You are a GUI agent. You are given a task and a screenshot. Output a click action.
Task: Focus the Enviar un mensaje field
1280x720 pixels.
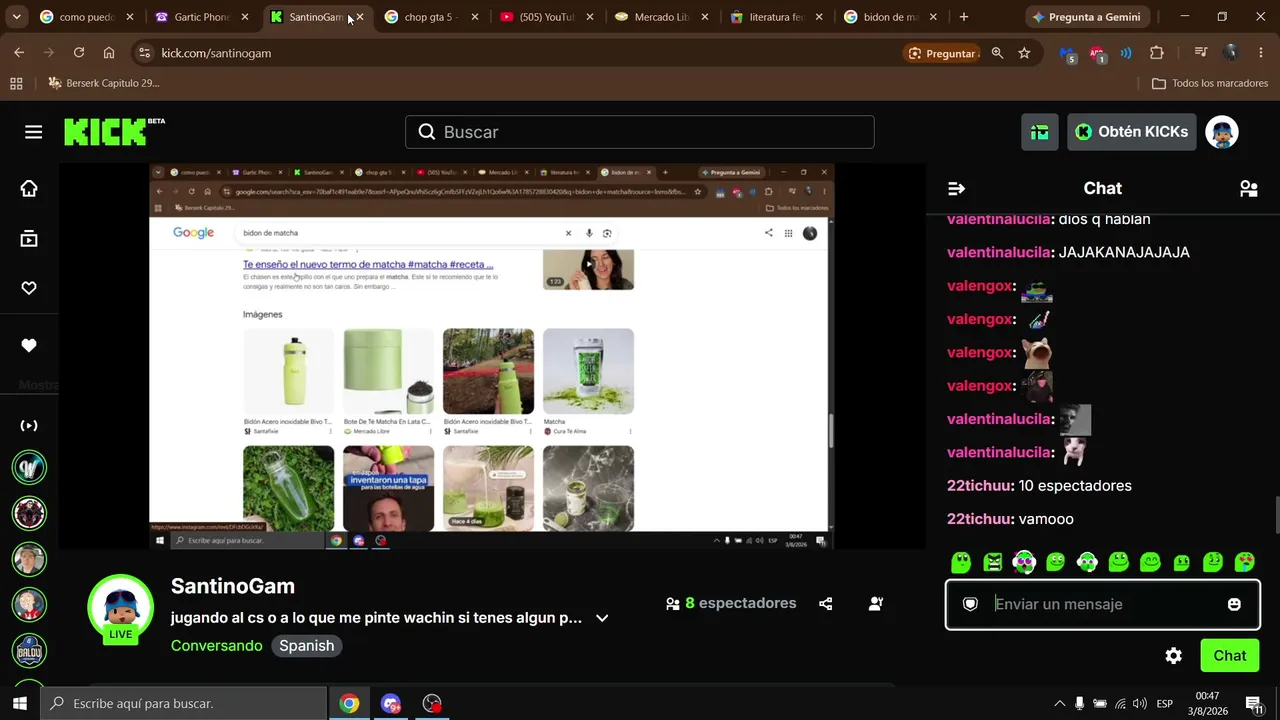coord(1102,604)
